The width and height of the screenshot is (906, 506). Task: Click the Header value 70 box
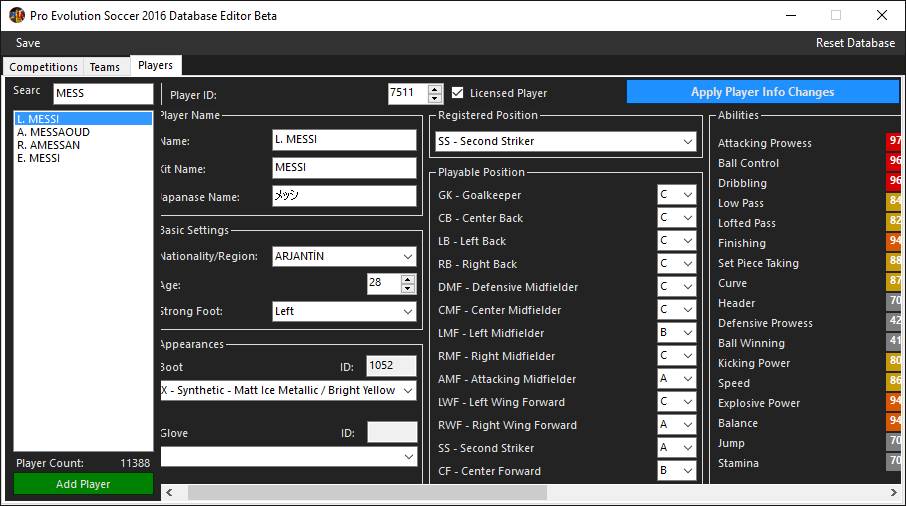[893, 302]
